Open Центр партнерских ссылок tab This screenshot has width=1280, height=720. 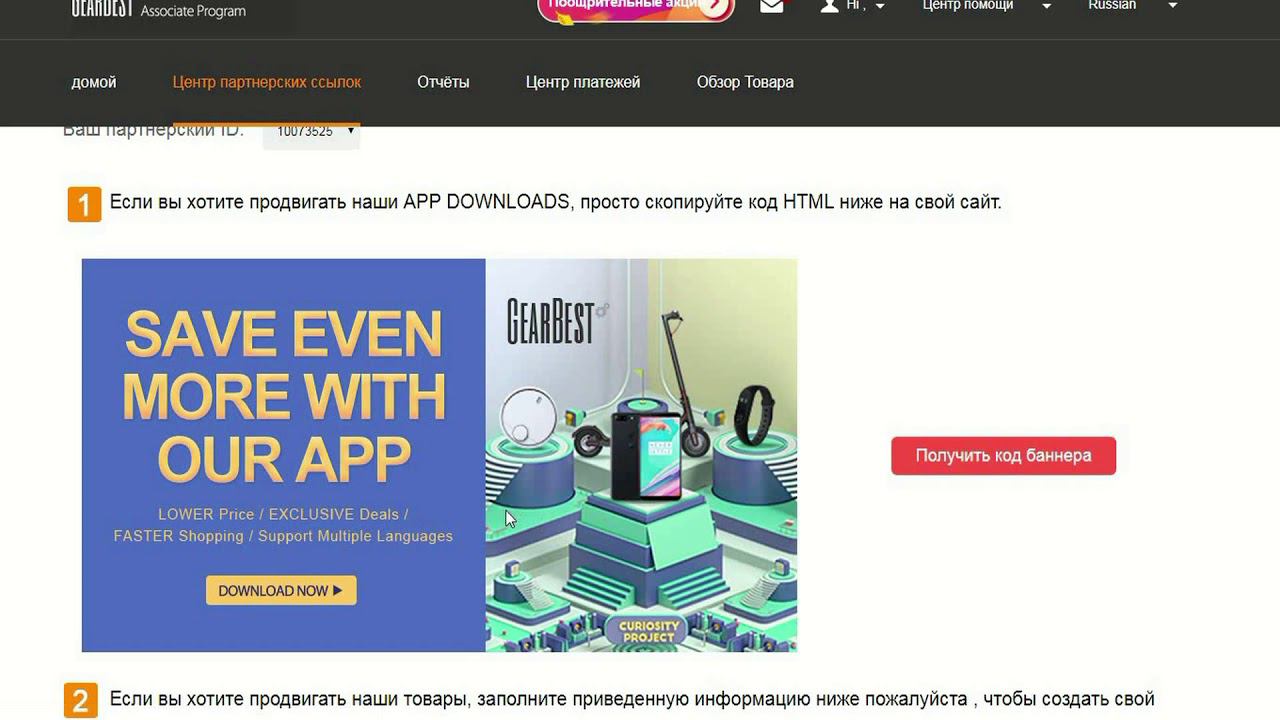(x=267, y=82)
